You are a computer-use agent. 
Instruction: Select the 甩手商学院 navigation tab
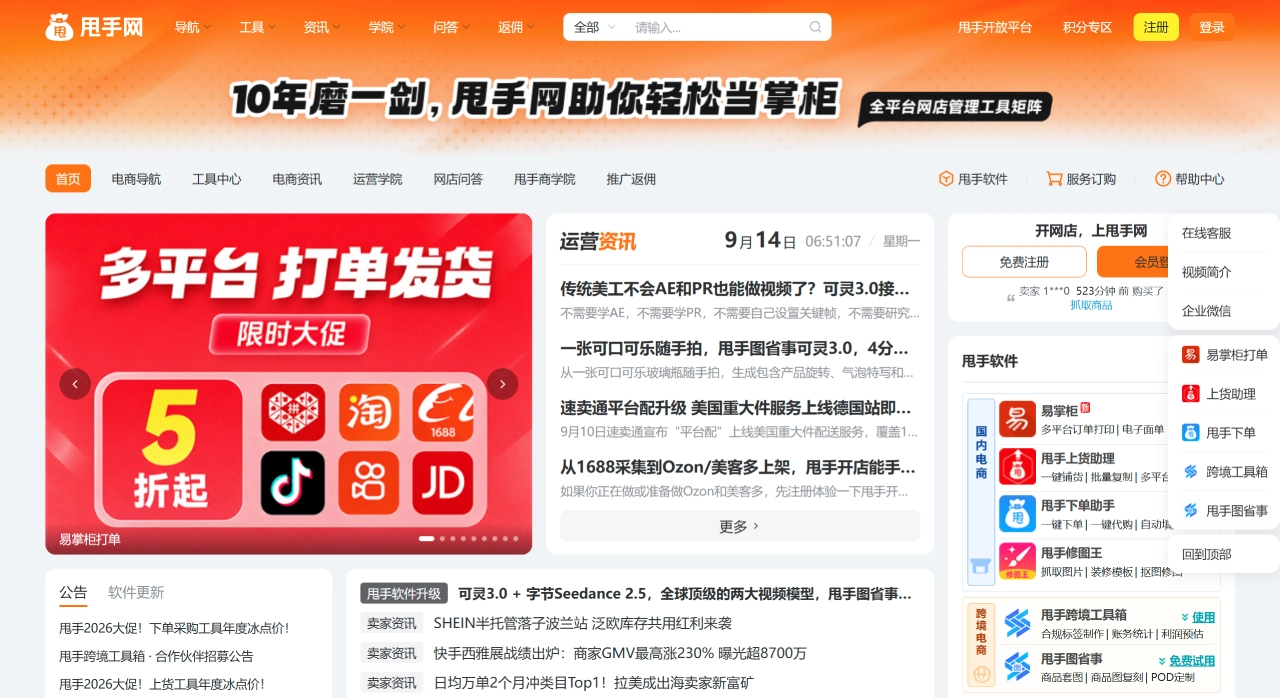click(545, 179)
